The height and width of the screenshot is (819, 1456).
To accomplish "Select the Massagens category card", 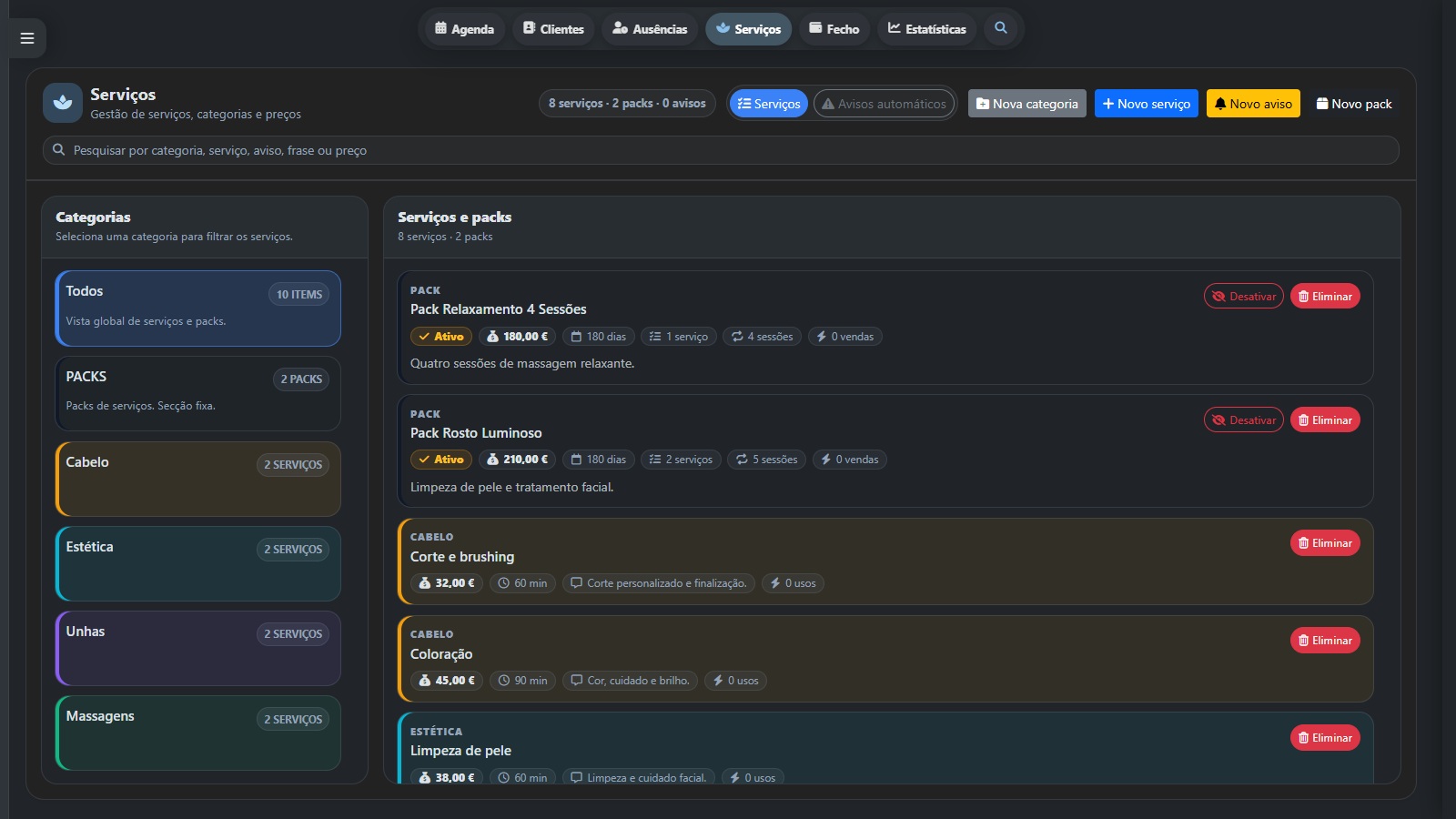I will click(198, 733).
